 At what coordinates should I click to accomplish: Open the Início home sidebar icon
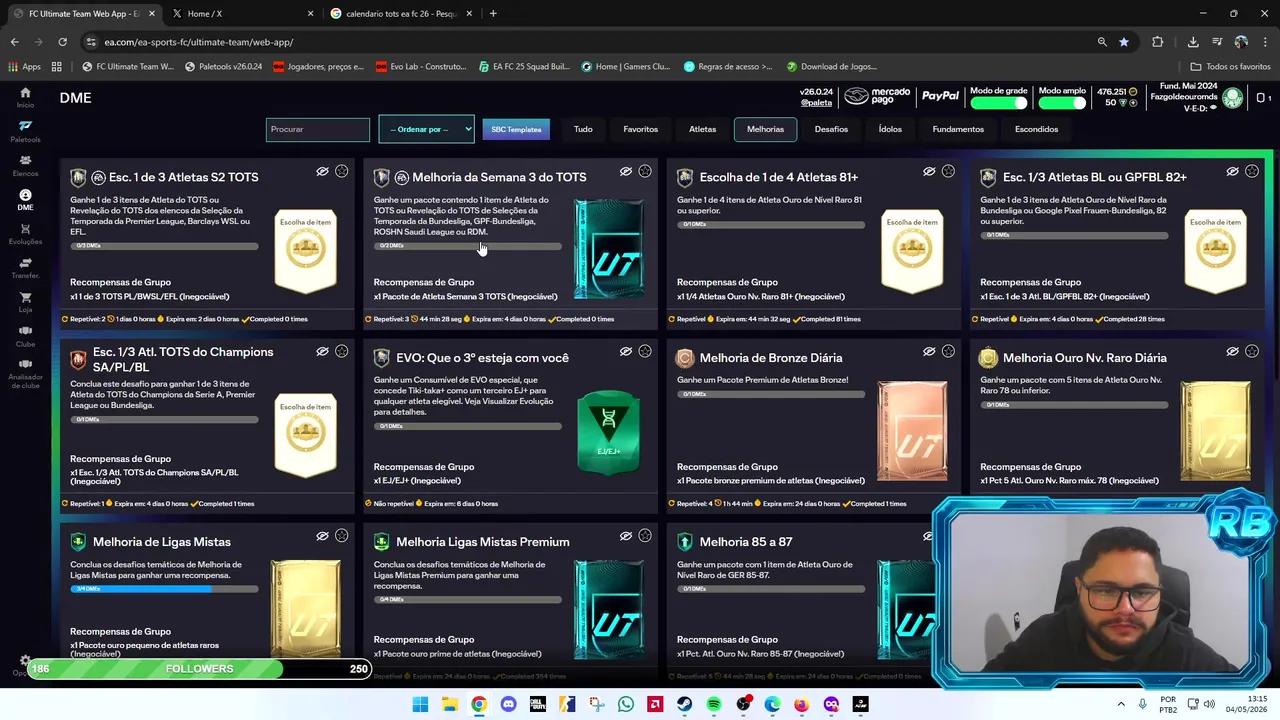(25, 96)
